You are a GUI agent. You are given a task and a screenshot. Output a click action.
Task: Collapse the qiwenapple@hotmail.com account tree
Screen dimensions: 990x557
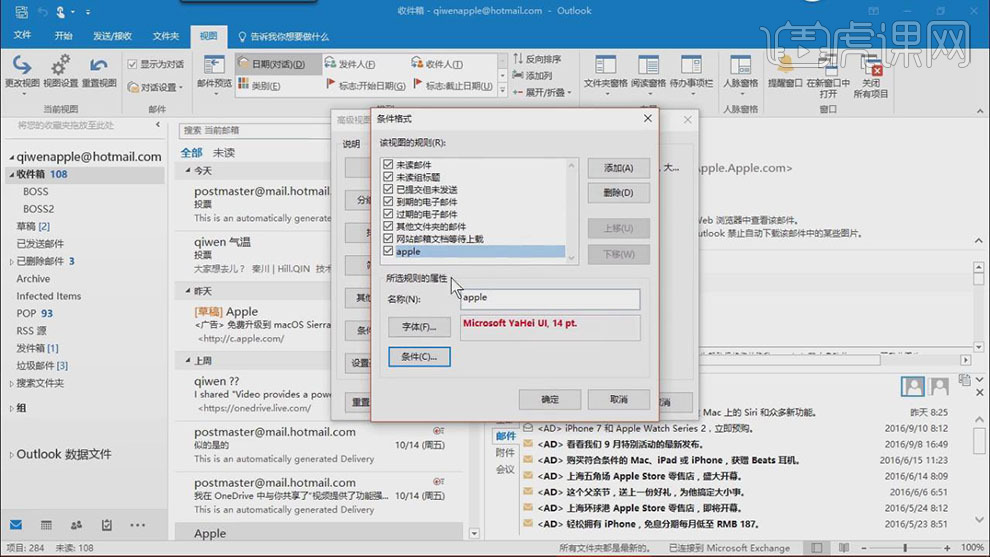[11, 157]
